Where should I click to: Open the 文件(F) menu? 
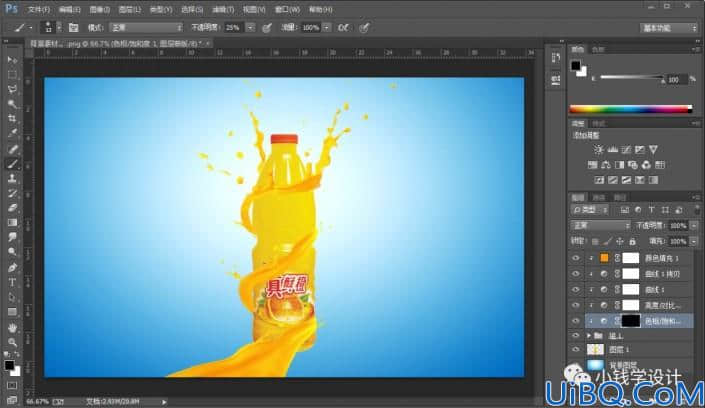pyautogui.click(x=39, y=9)
